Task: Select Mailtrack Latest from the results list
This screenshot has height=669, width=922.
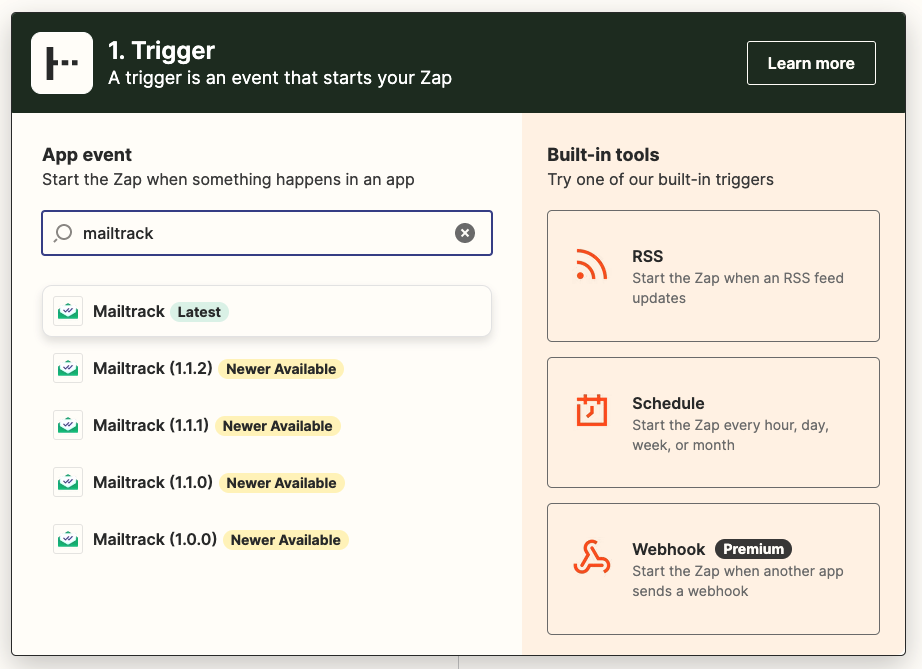Action: tap(266, 311)
